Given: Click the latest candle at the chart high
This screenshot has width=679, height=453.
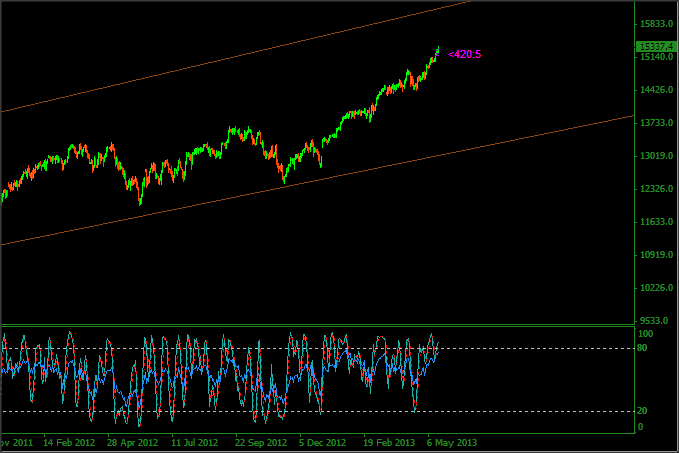Looking at the screenshot, I should [438, 50].
